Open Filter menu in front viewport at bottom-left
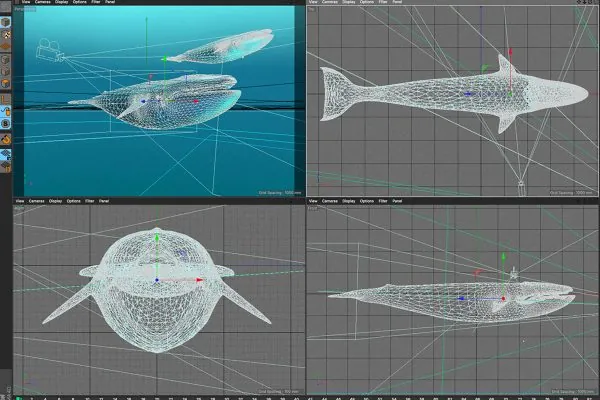Viewport: 600px width, 400px height. 90,201
